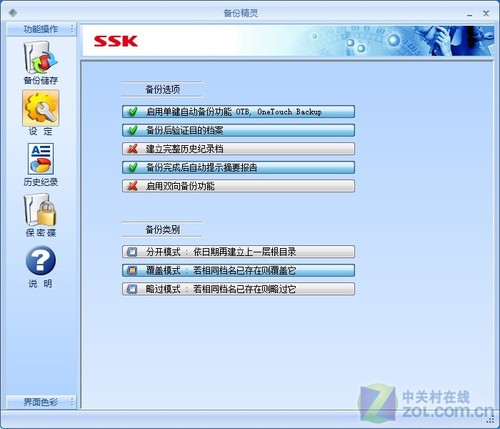
Task: Toggle 备份后验证目的档案 option
Action: click(238, 130)
